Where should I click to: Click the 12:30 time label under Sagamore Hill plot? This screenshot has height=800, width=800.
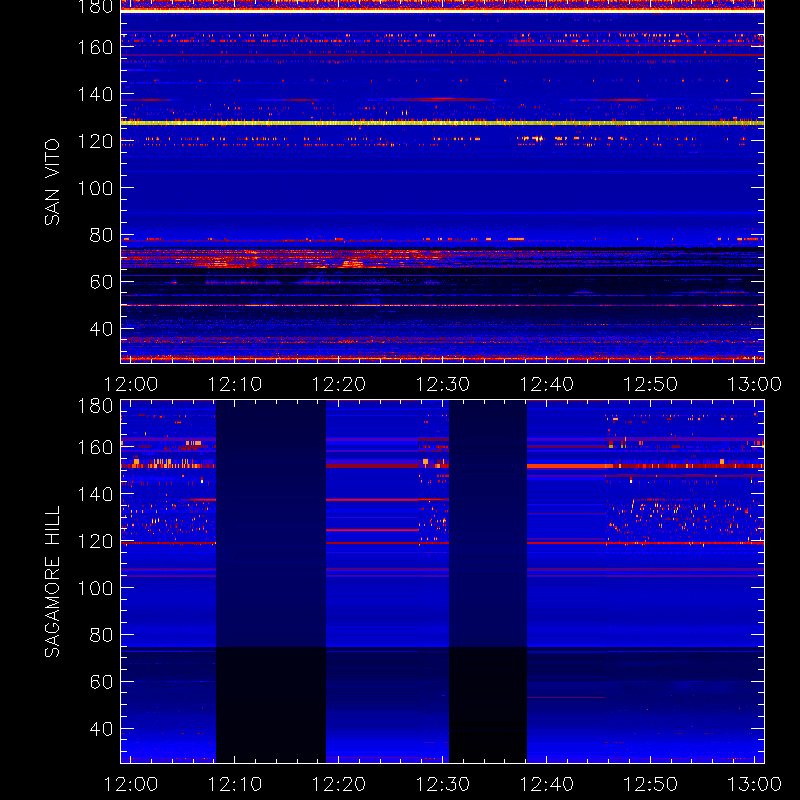click(443, 784)
